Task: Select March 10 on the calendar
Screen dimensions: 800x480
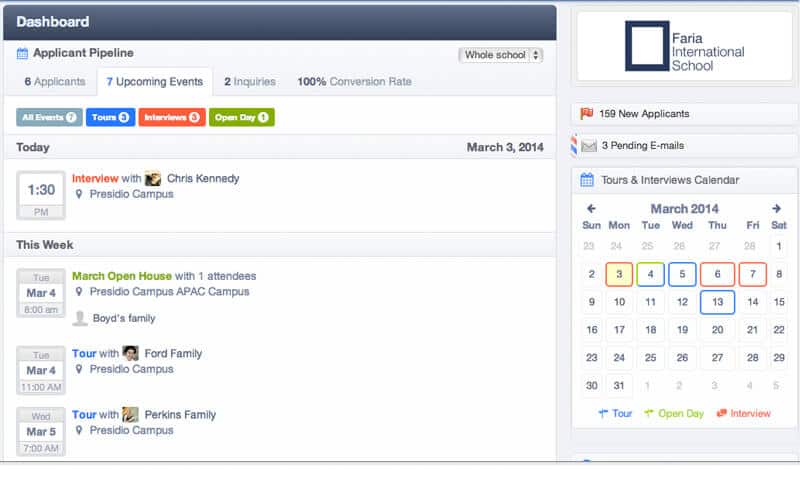Action: pos(619,302)
